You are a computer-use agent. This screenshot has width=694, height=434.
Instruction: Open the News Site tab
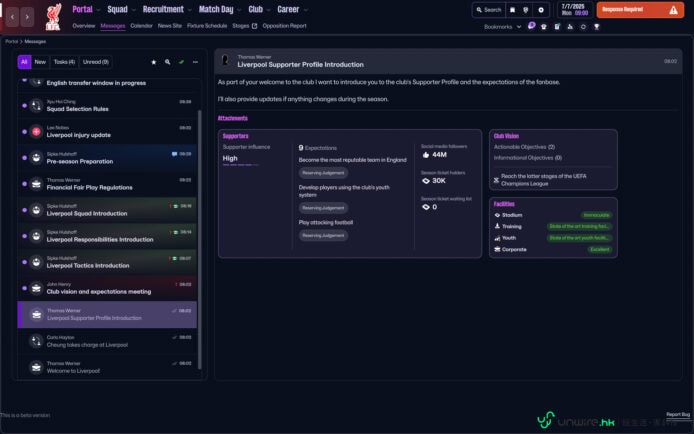170,26
